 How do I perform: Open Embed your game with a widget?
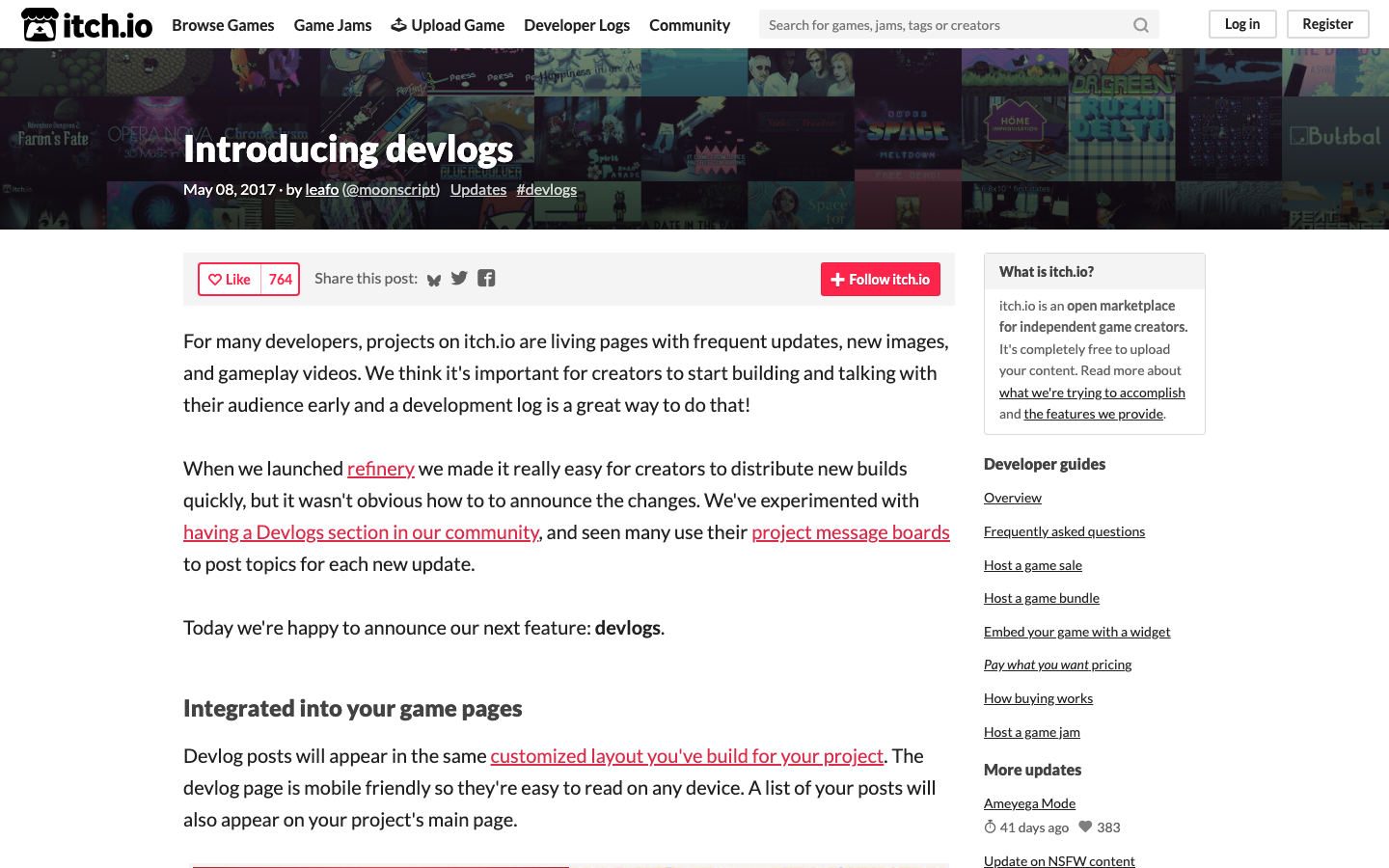click(1076, 632)
